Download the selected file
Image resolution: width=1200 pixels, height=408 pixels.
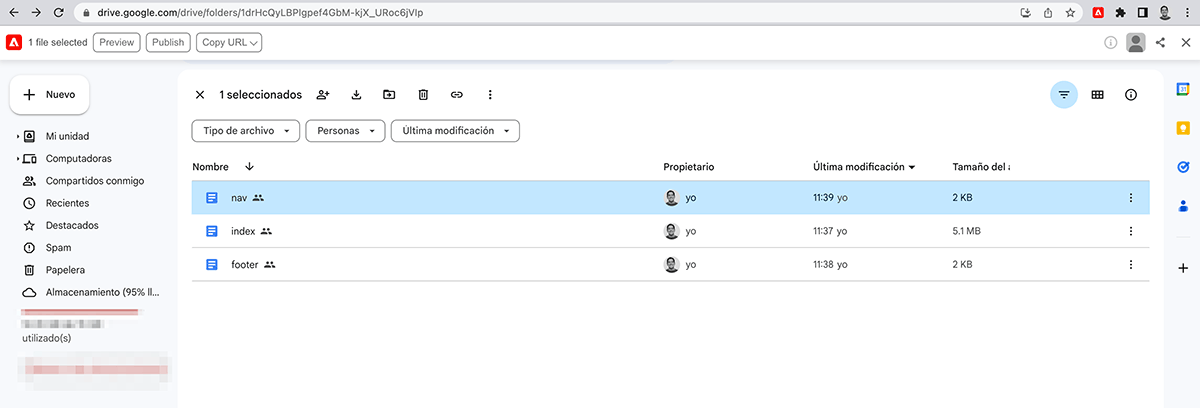pos(356,95)
